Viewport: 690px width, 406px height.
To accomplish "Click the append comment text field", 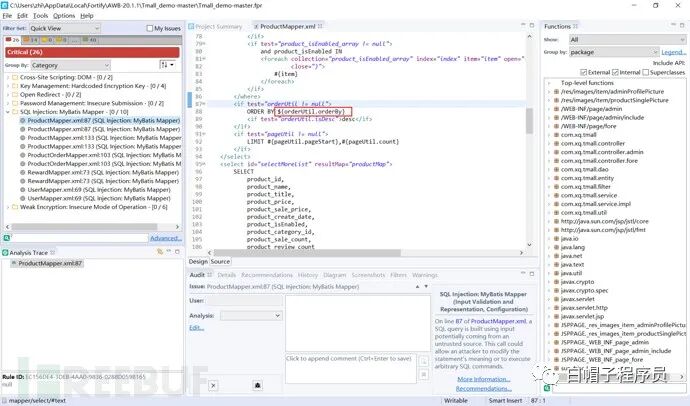I will coord(350,368).
